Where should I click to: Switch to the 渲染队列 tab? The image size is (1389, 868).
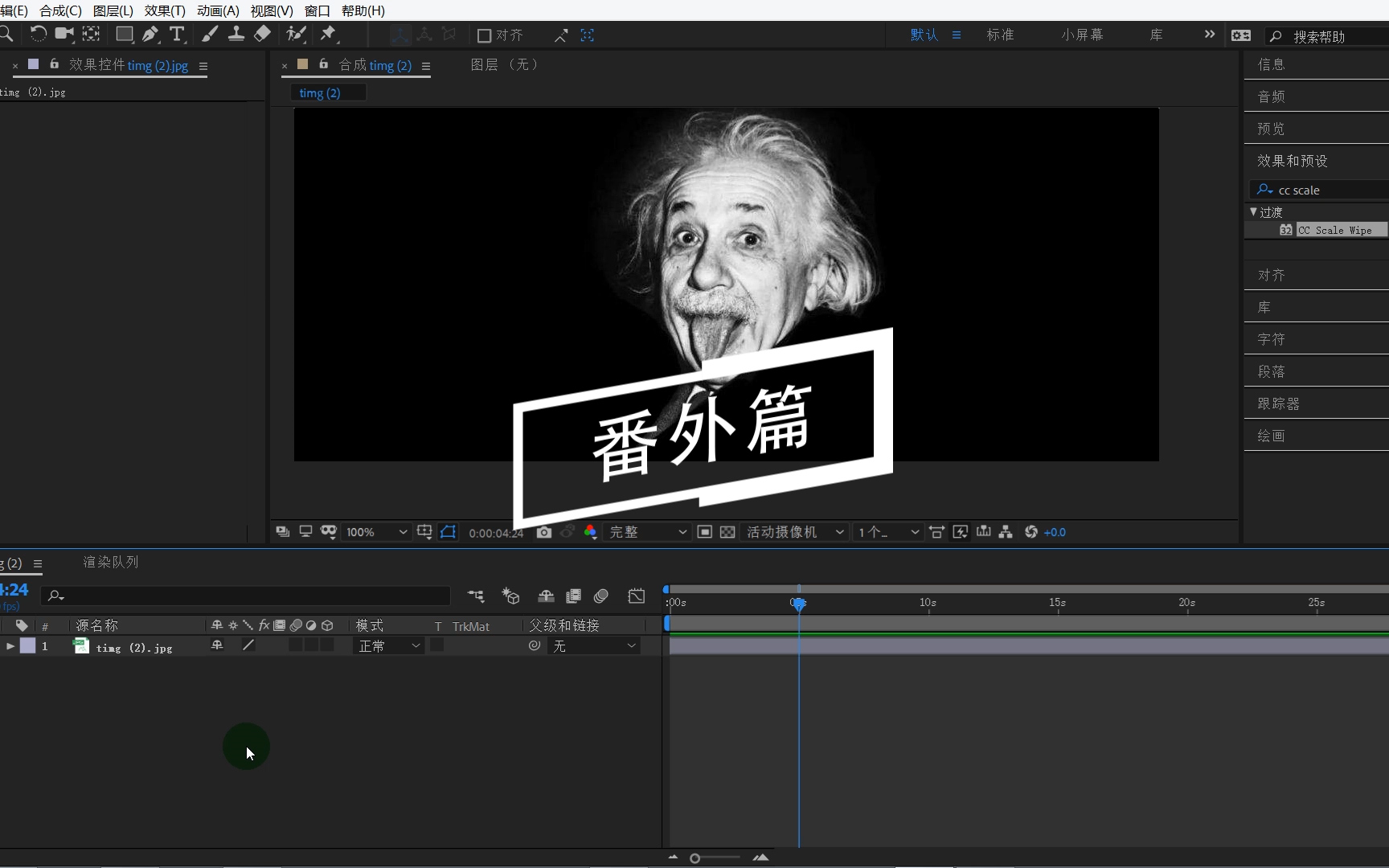coord(111,562)
